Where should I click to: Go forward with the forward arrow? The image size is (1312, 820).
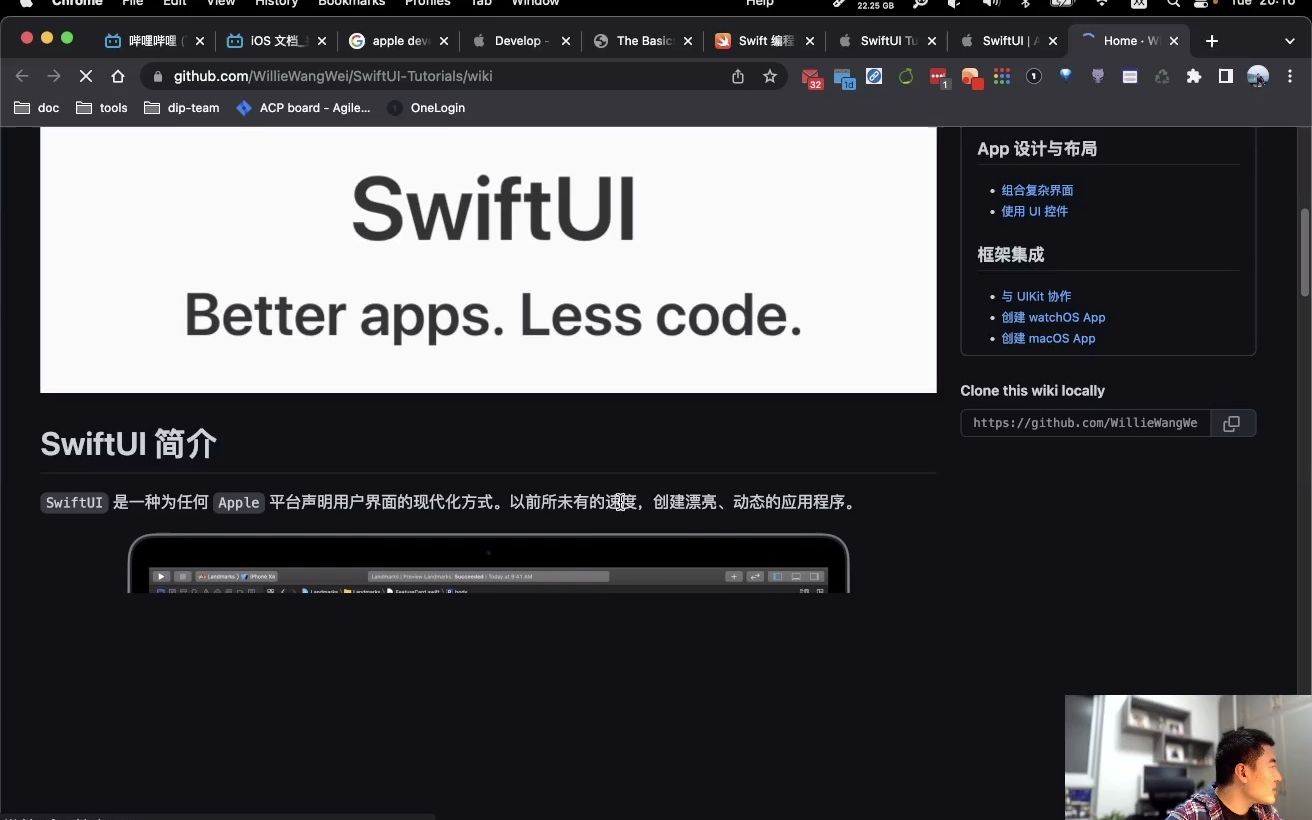pyautogui.click(x=54, y=76)
